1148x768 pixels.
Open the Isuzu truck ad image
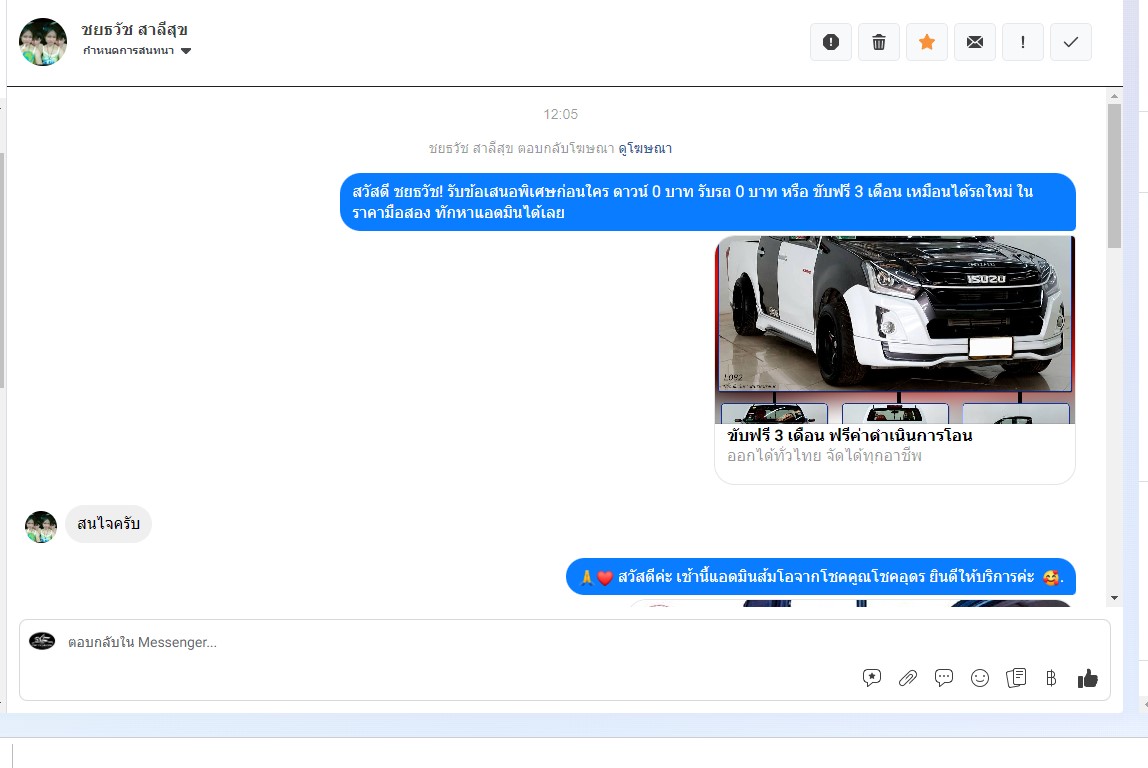(894, 313)
